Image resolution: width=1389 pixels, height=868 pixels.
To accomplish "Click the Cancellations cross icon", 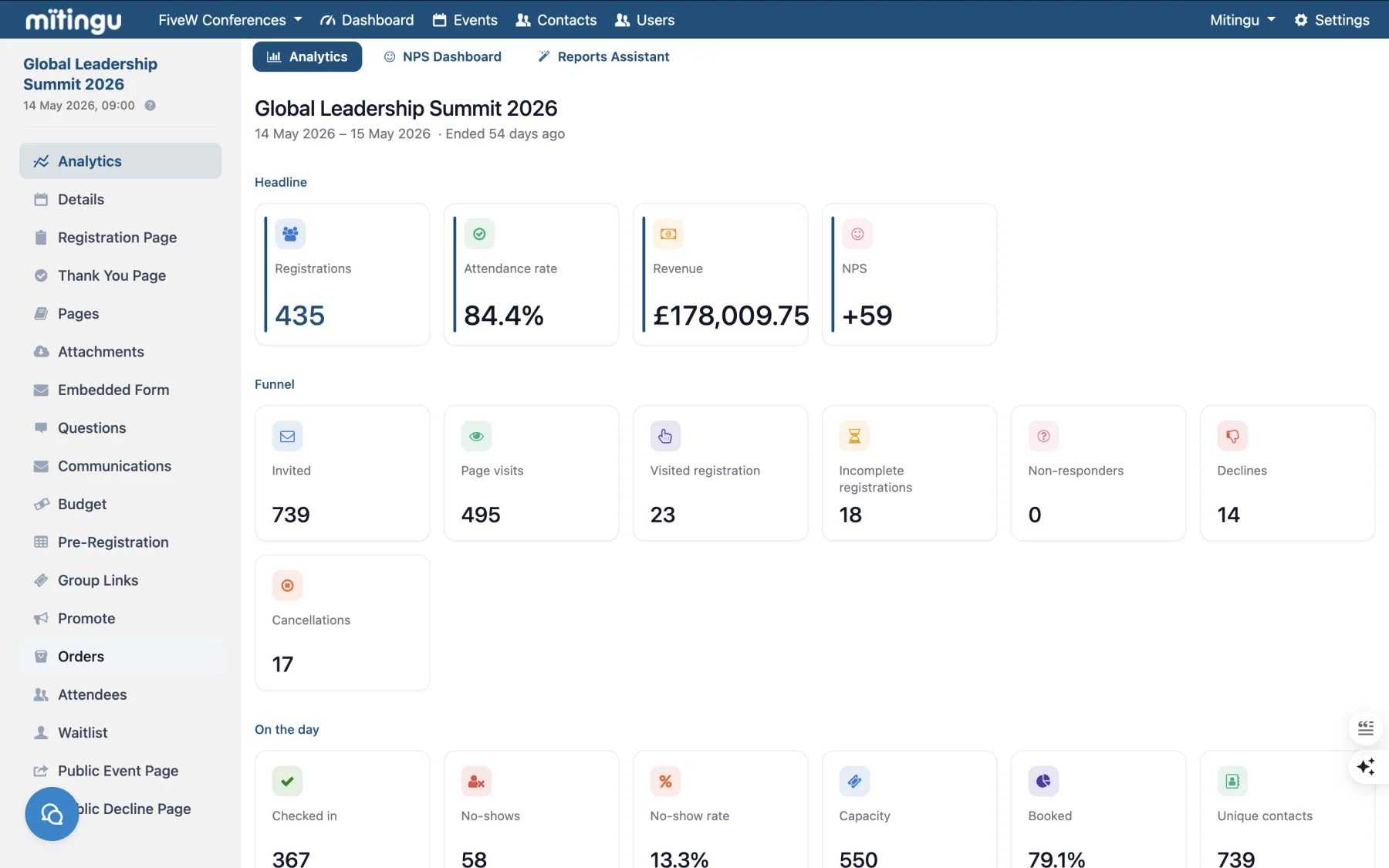I will [287, 586].
